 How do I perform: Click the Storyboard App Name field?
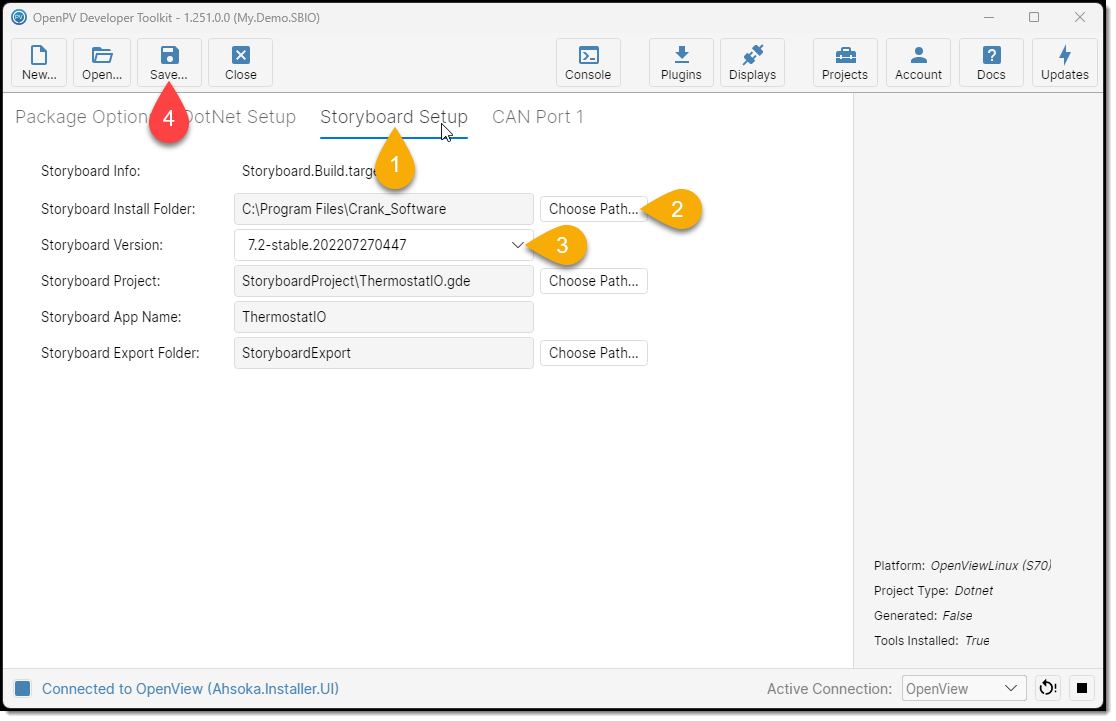tap(384, 317)
